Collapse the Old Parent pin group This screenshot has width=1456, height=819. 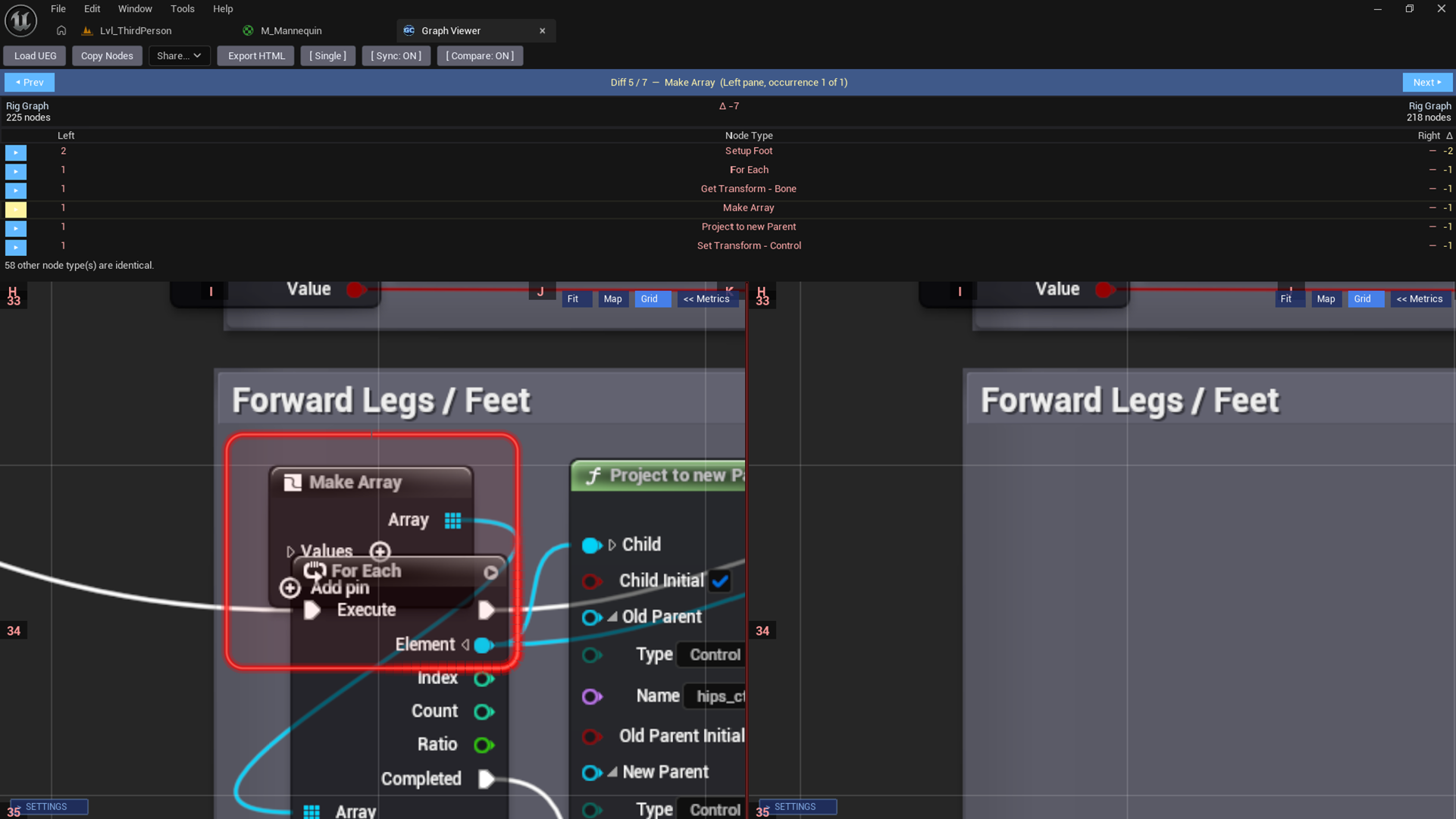[x=612, y=617]
